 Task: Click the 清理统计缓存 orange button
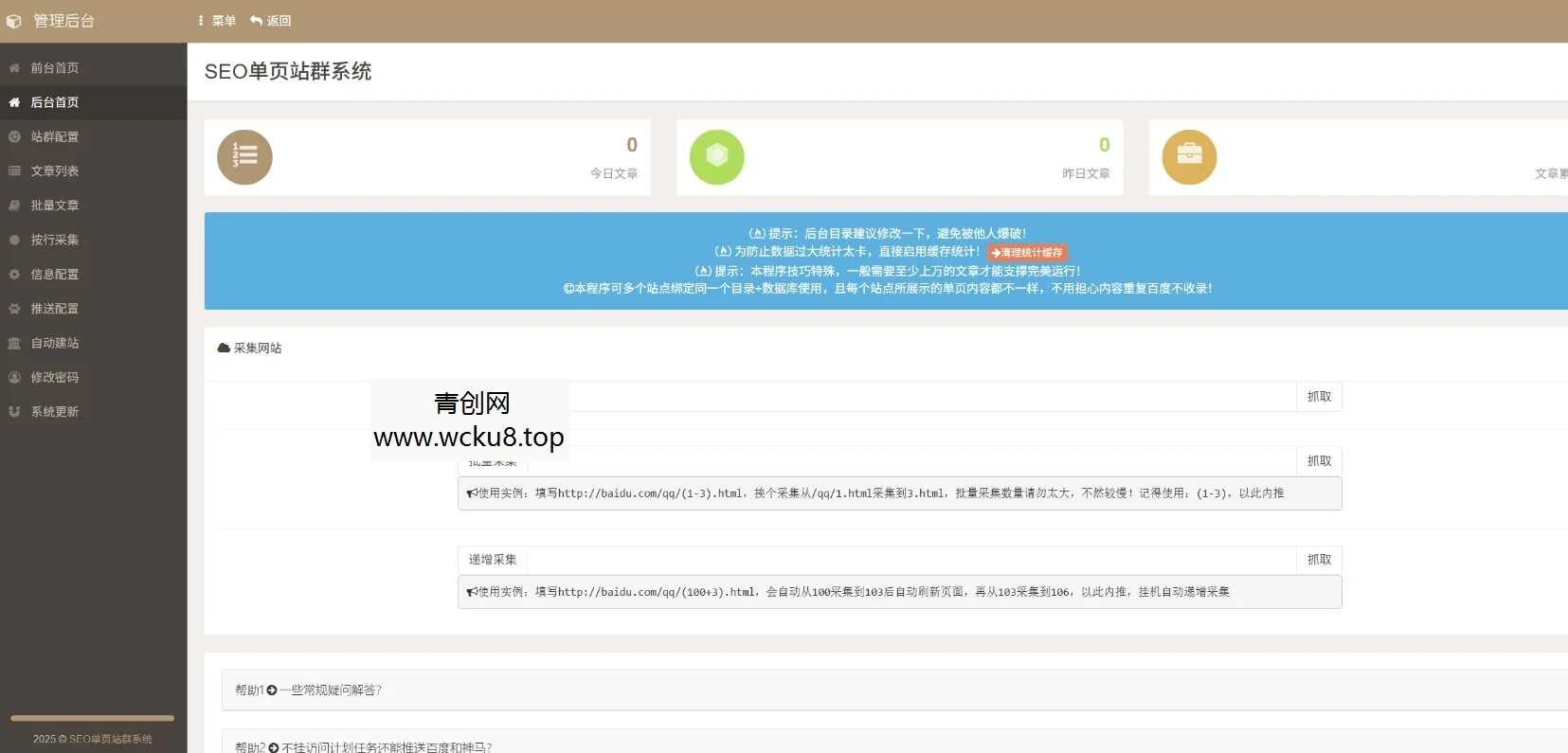pyautogui.click(x=1027, y=253)
